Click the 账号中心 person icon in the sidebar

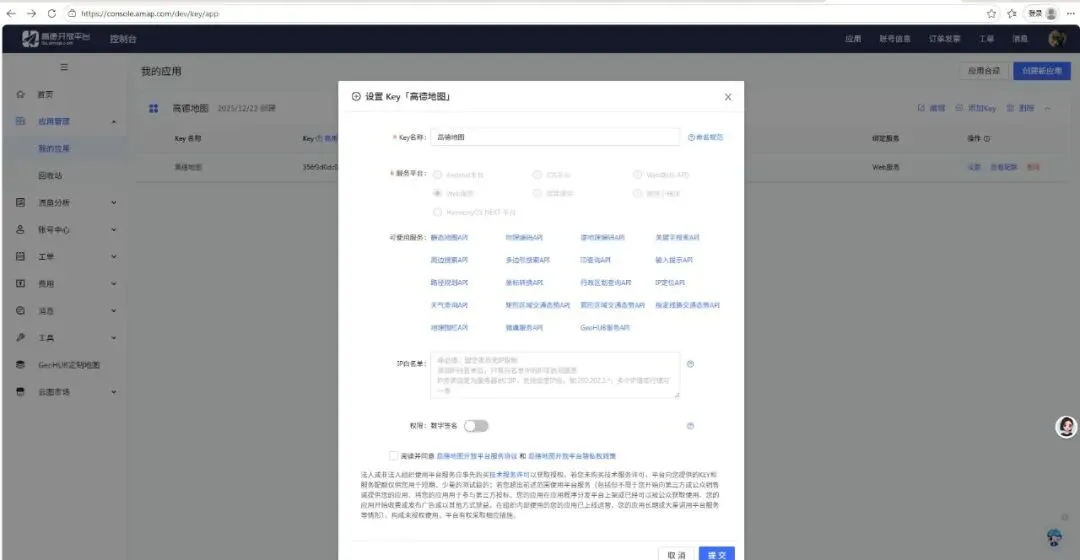click(20, 229)
